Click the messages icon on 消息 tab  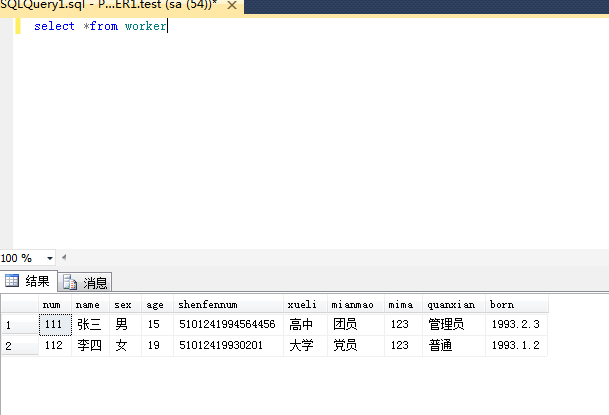(70, 282)
